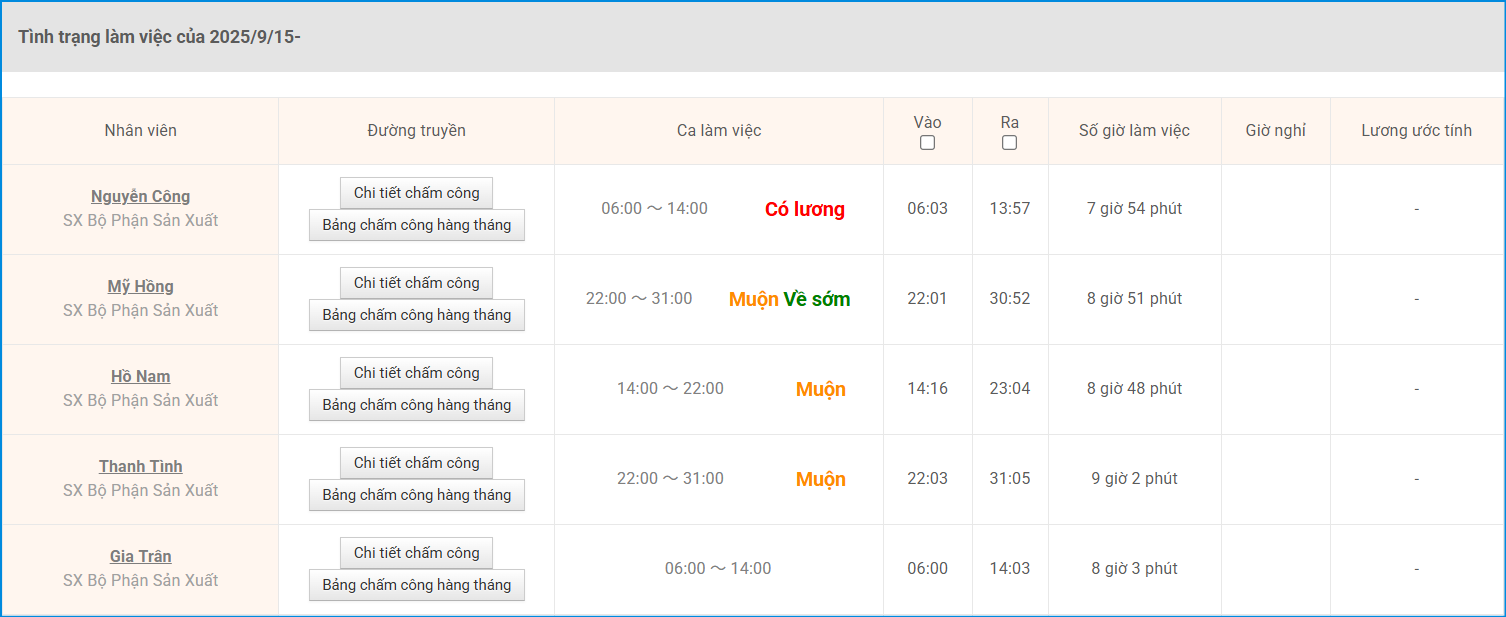Click the Hồ Nam employee link
1506x617 pixels.
[x=140, y=376]
